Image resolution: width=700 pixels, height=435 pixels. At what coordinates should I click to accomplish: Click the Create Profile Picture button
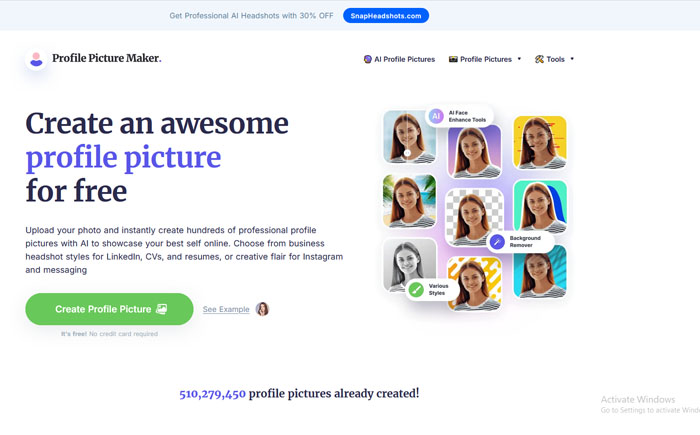point(109,309)
